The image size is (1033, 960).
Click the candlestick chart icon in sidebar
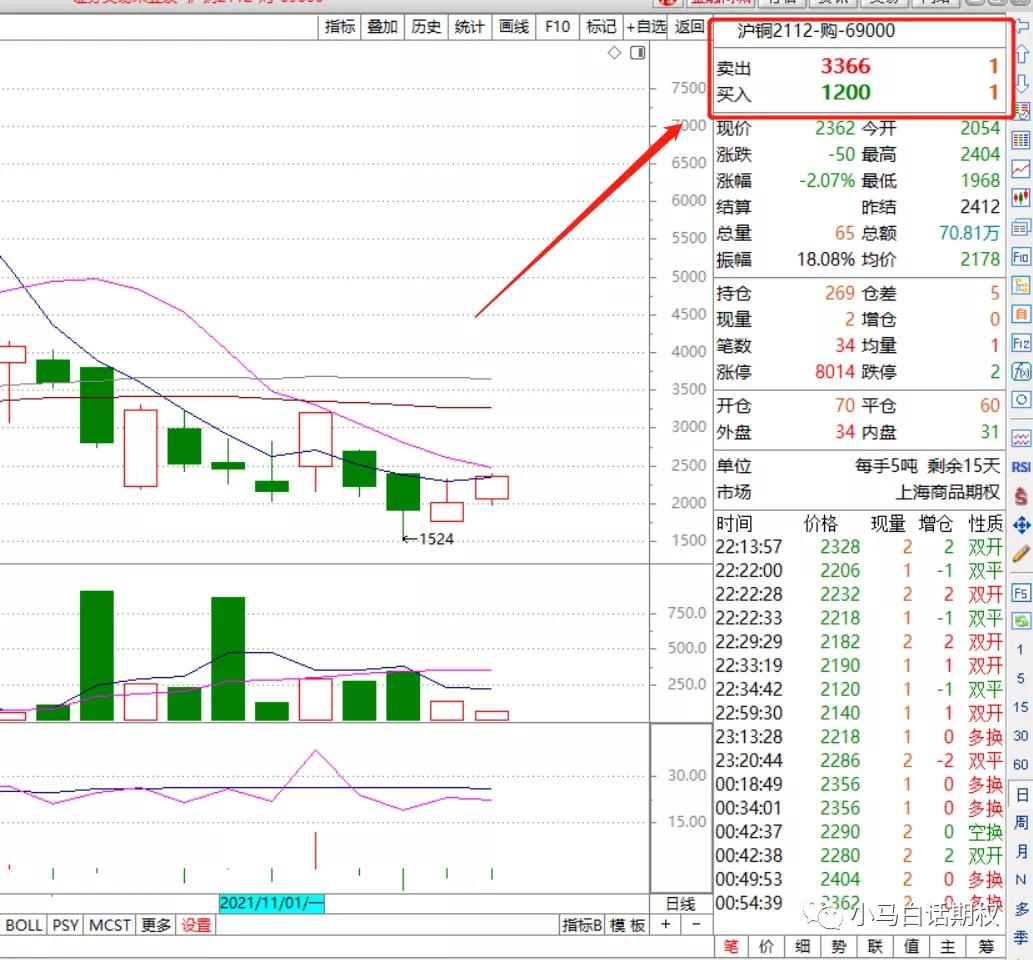click(x=1021, y=198)
